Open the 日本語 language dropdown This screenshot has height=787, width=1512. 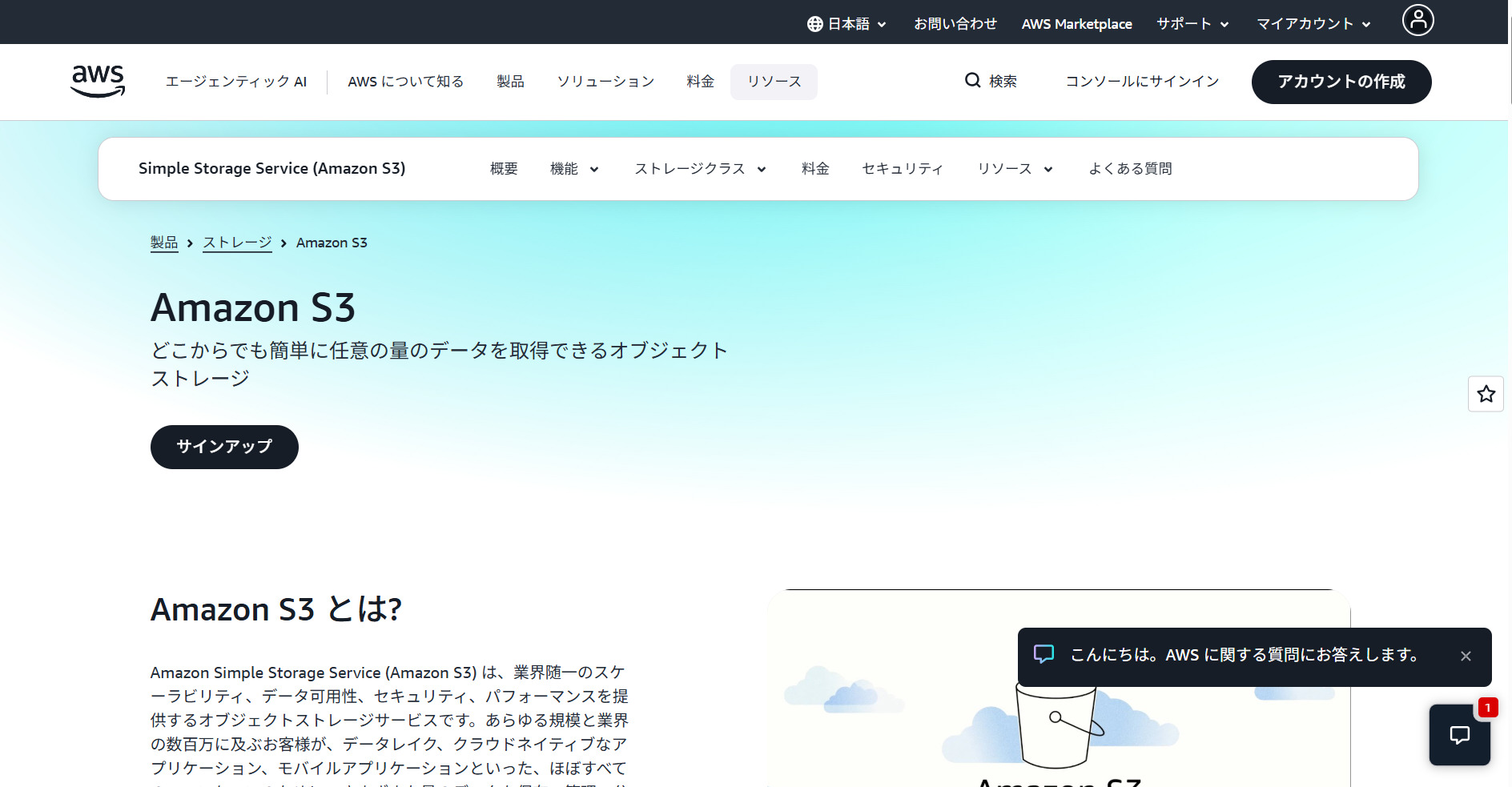coord(847,24)
